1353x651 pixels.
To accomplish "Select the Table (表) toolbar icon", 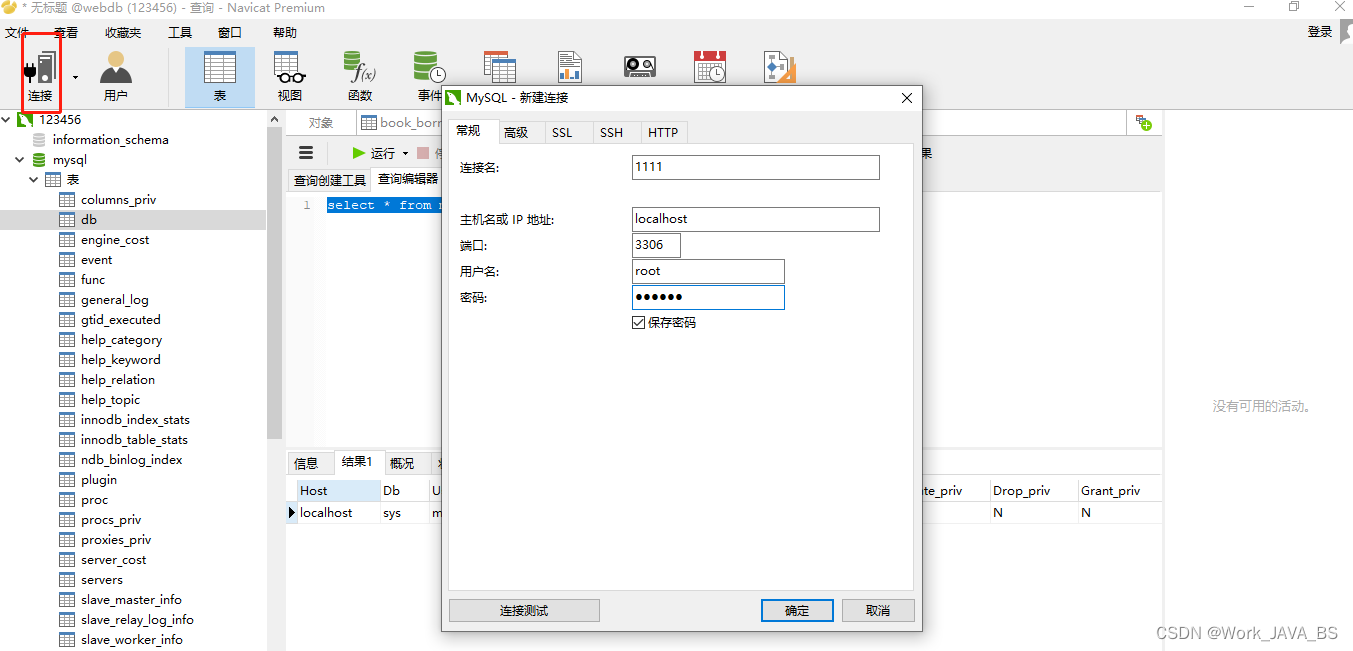I will [220, 77].
